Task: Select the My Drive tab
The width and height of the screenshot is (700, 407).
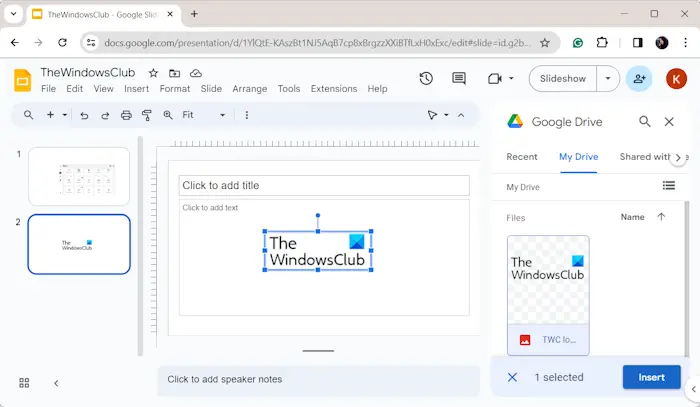Action: coord(579,157)
